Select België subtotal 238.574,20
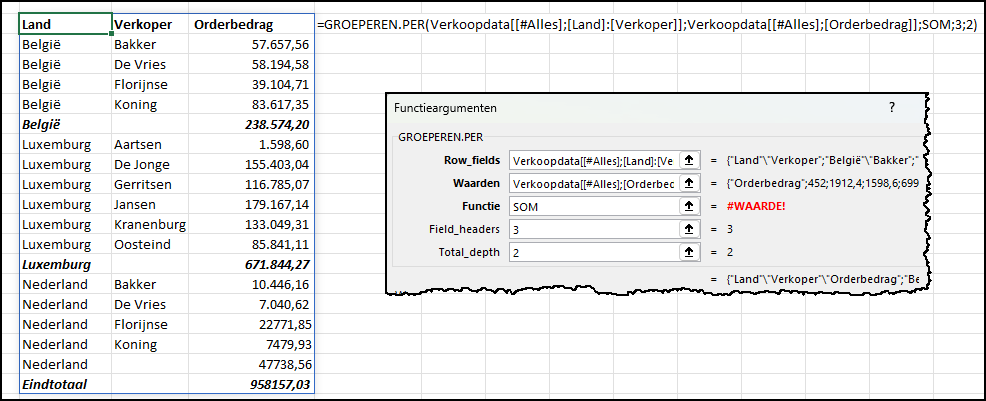This screenshot has width=986, height=401. [x=252, y=124]
